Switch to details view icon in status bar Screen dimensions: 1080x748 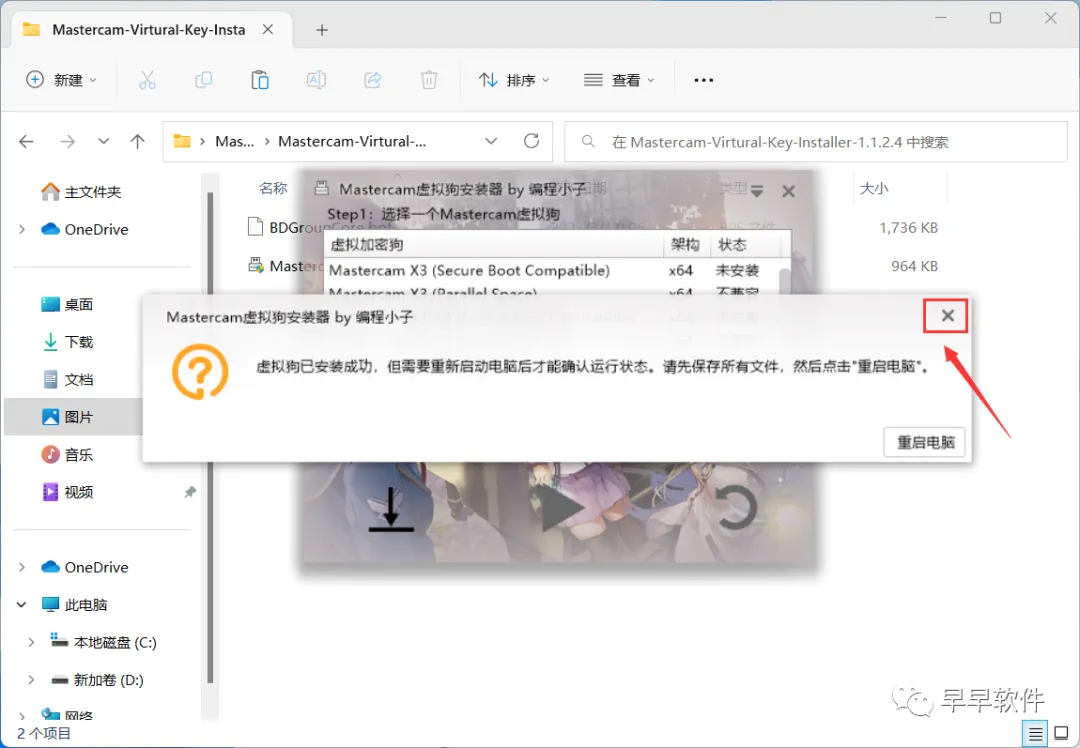[1035, 734]
